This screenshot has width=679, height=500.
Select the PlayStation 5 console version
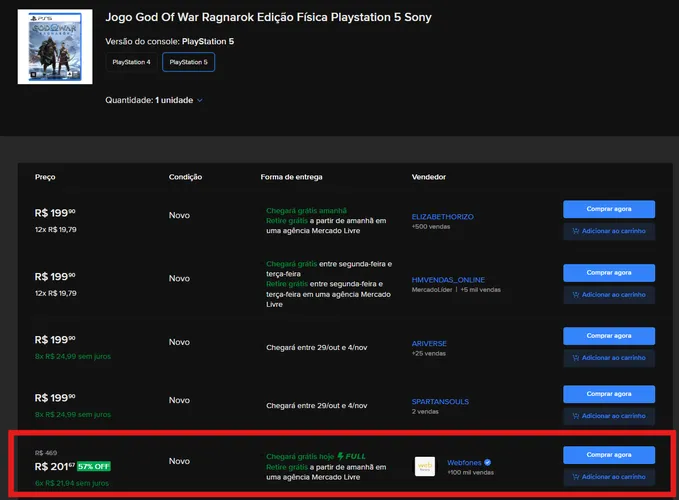click(188, 62)
